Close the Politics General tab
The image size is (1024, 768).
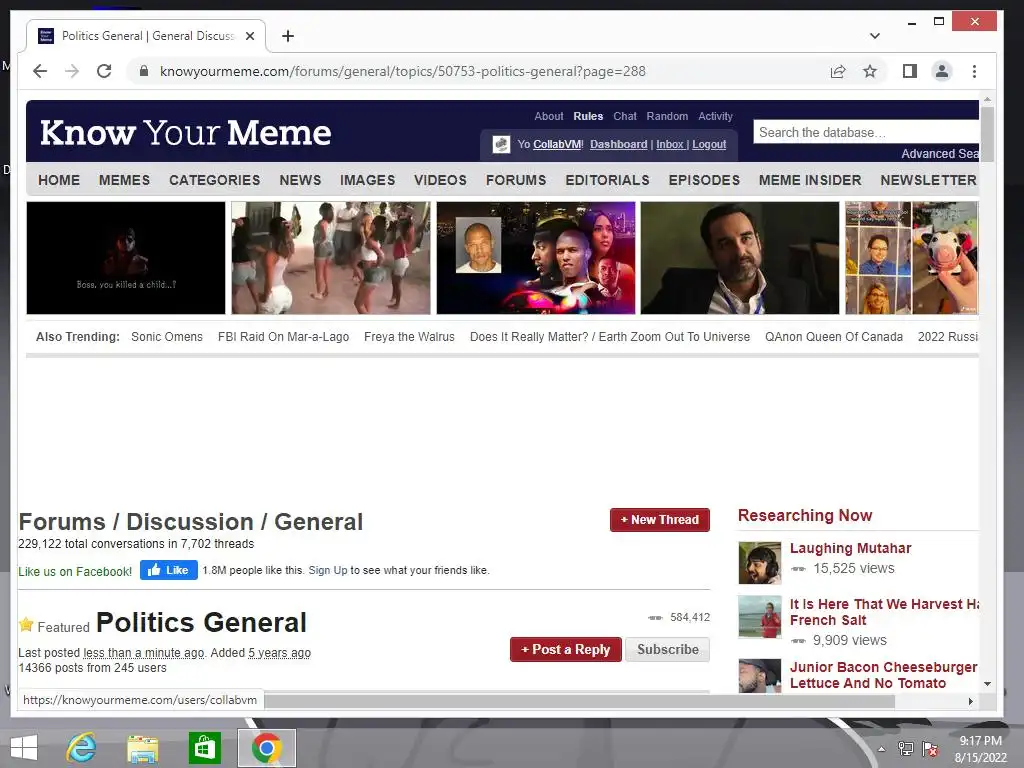tap(249, 36)
